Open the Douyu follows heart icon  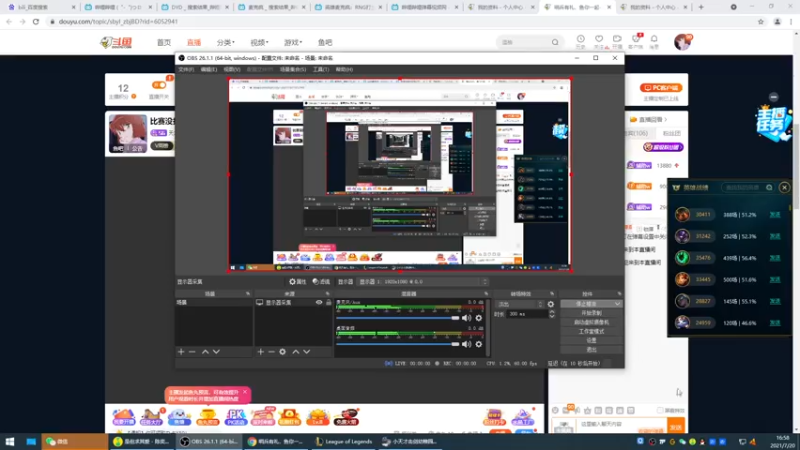click(599, 41)
